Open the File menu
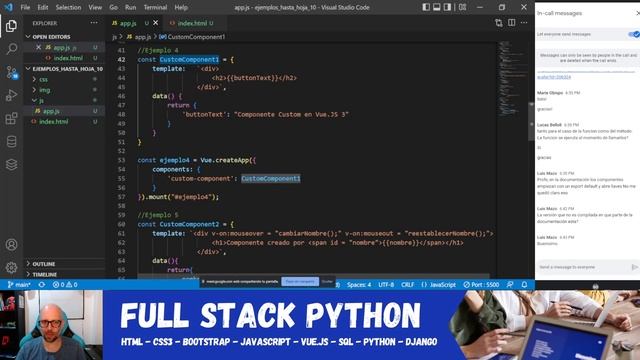The image size is (640, 360). click(25, 7)
